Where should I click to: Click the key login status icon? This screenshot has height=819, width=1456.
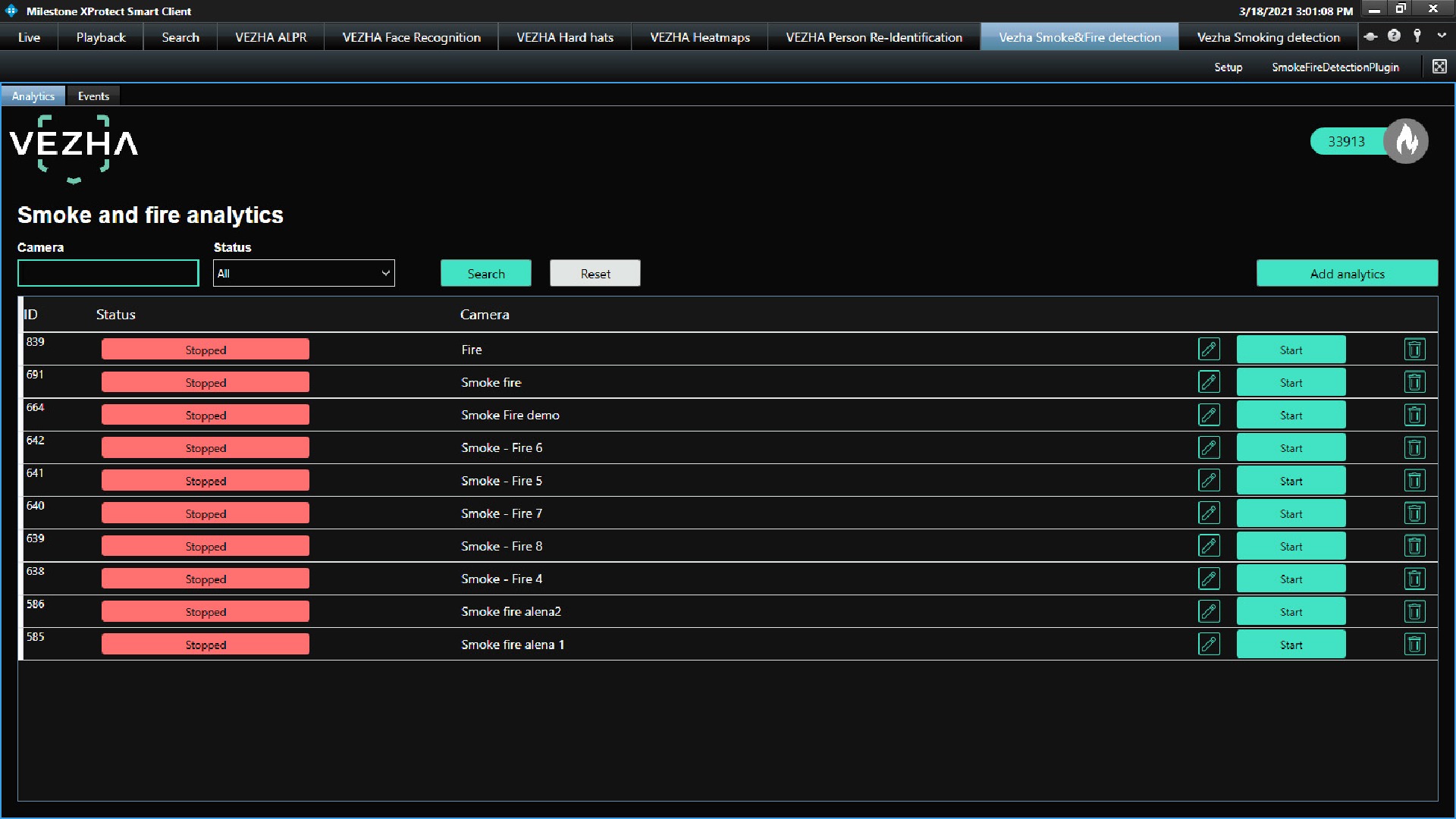tap(1417, 36)
